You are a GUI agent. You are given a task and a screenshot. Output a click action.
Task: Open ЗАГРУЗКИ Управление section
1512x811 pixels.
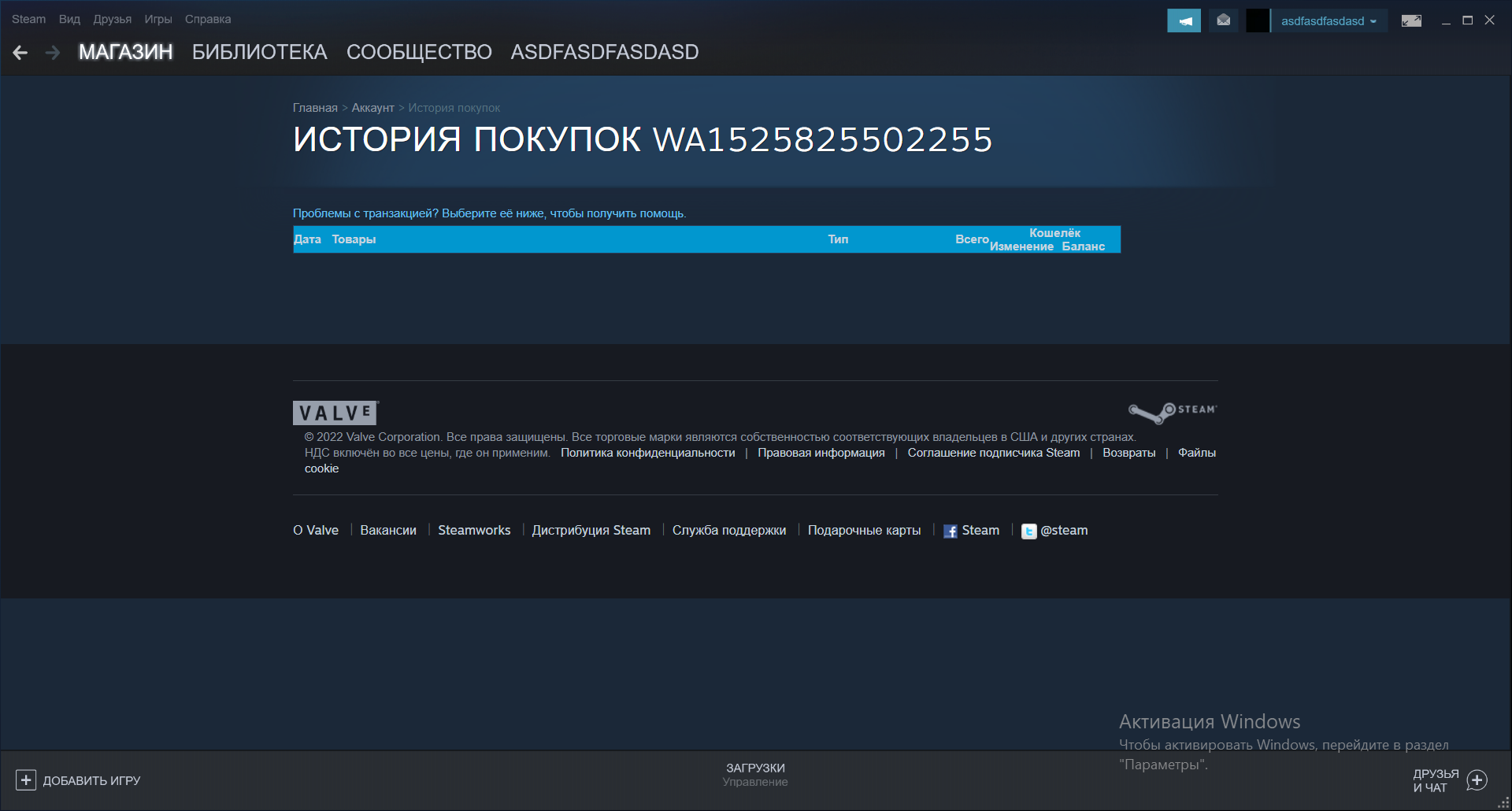(x=755, y=775)
